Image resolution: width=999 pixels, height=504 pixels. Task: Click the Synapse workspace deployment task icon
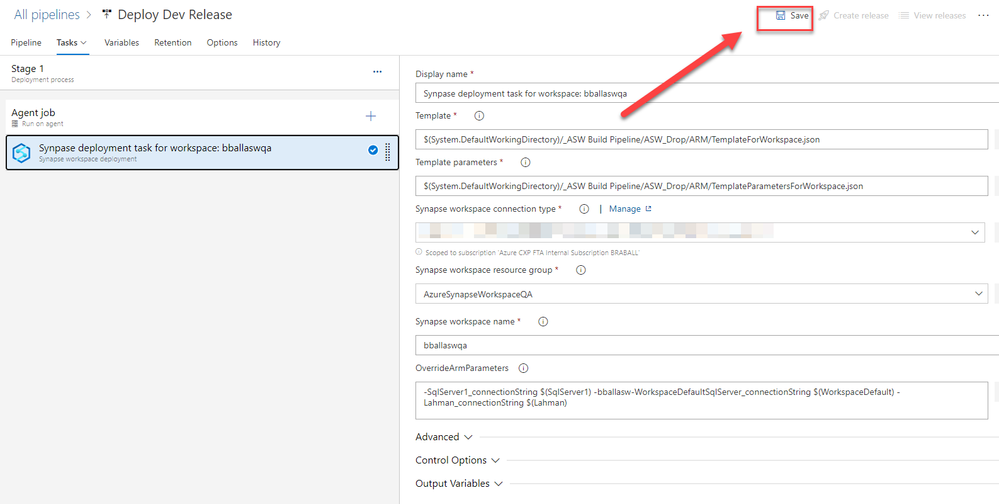[x=22, y=153]
